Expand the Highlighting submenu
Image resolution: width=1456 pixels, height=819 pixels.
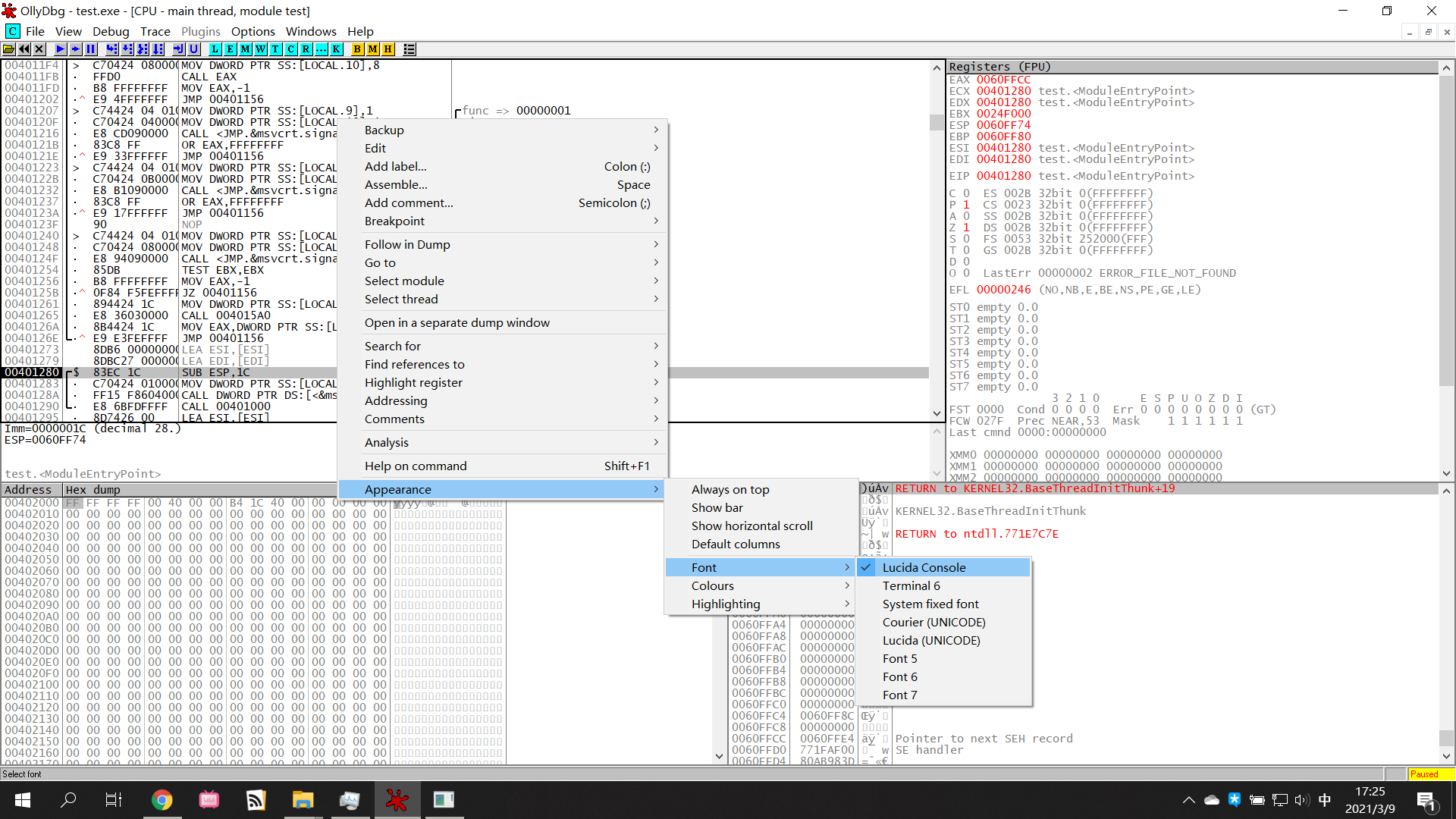pos(725,604)
